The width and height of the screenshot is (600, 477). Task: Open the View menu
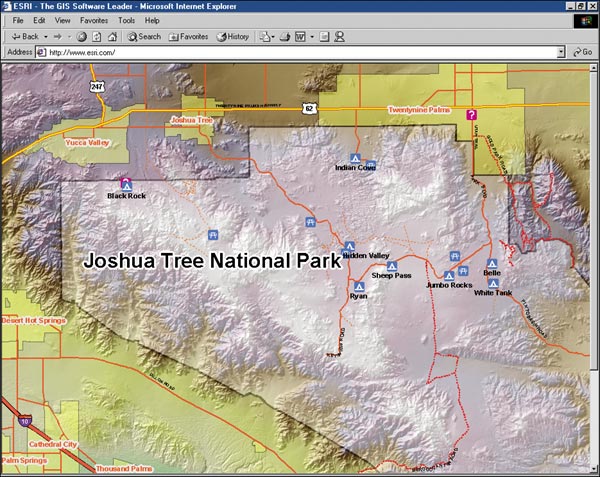click(x=62, y=21)
